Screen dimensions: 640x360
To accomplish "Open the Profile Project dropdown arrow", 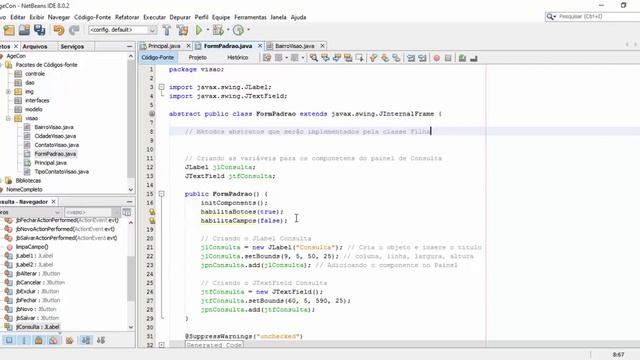I will 248,30.
